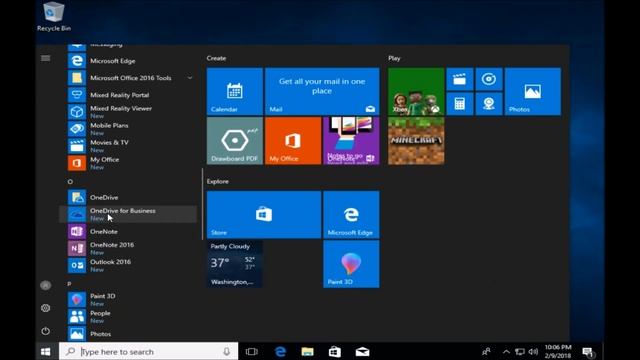This screenshot has height=360, width=640.
Task: Open the weather tile for Washington
Action: 235,264
